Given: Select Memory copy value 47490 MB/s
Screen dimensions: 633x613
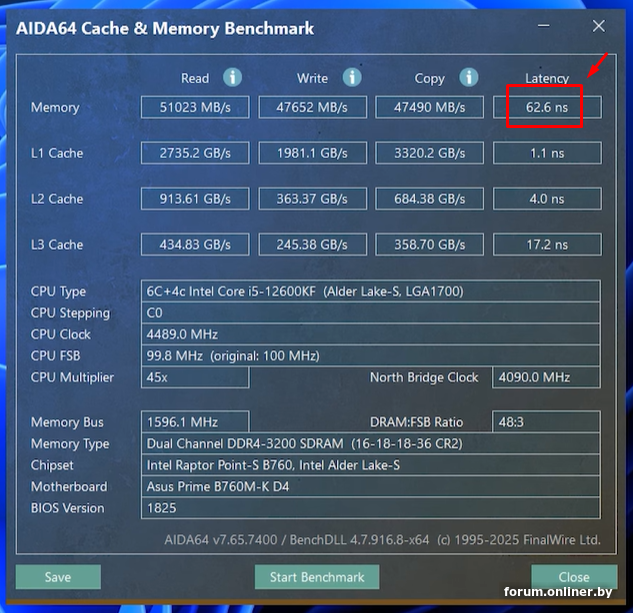Looking at the screenshot, I should click(x=430, y=107).
